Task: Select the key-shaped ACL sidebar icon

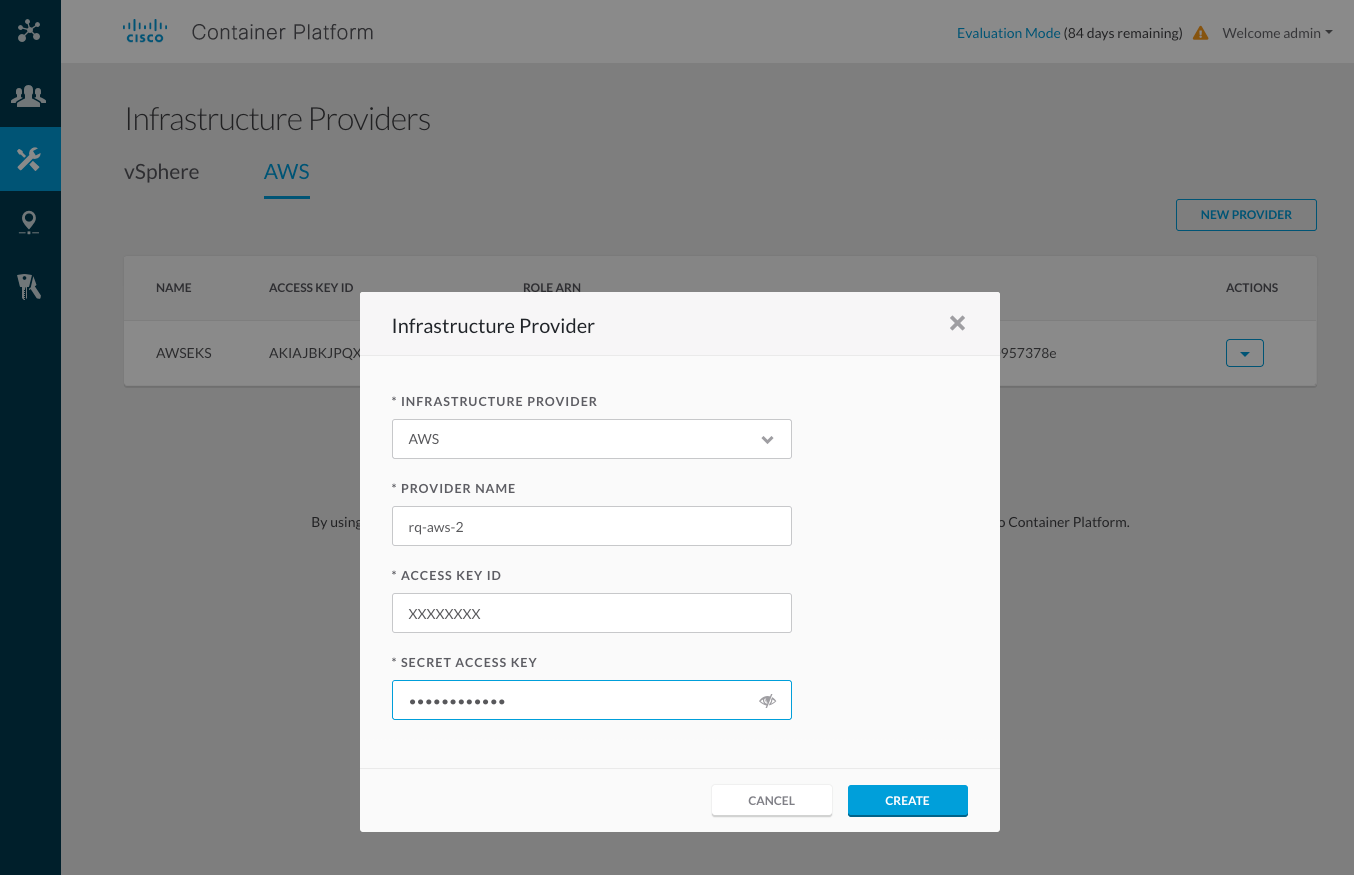Action: 30,287
